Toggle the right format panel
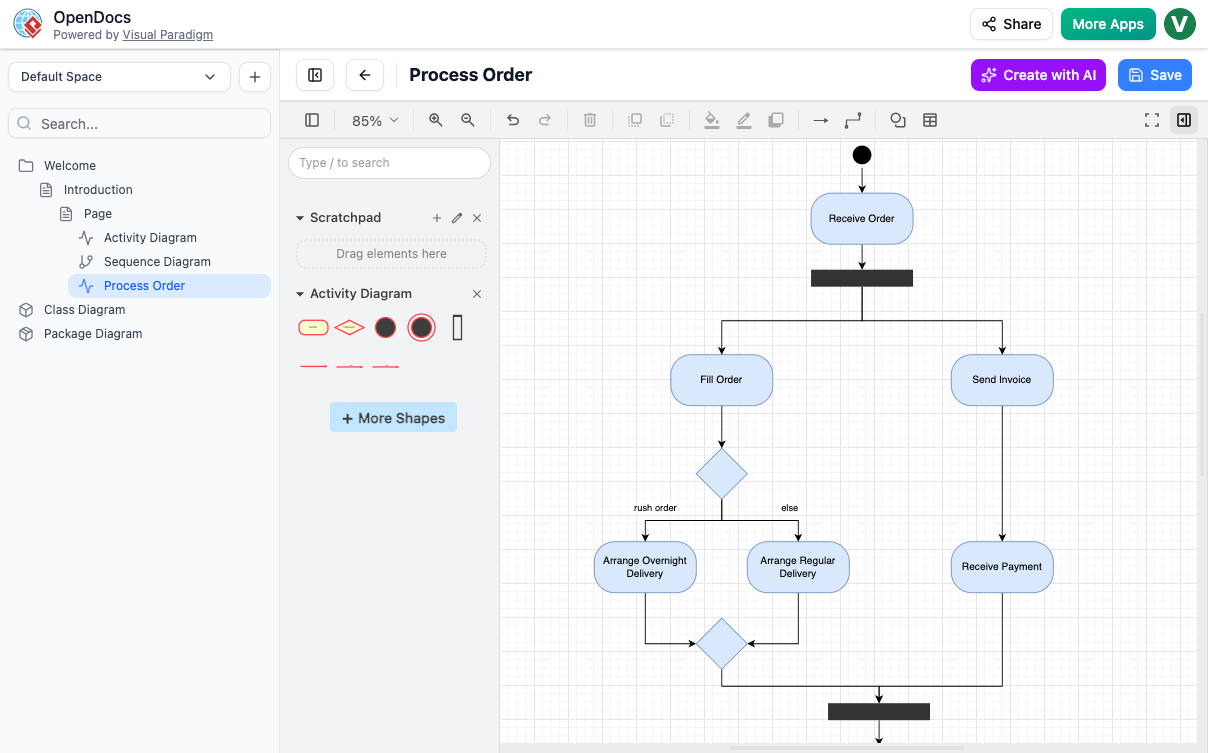1208x753 pixels. [x=1184, y=120]
